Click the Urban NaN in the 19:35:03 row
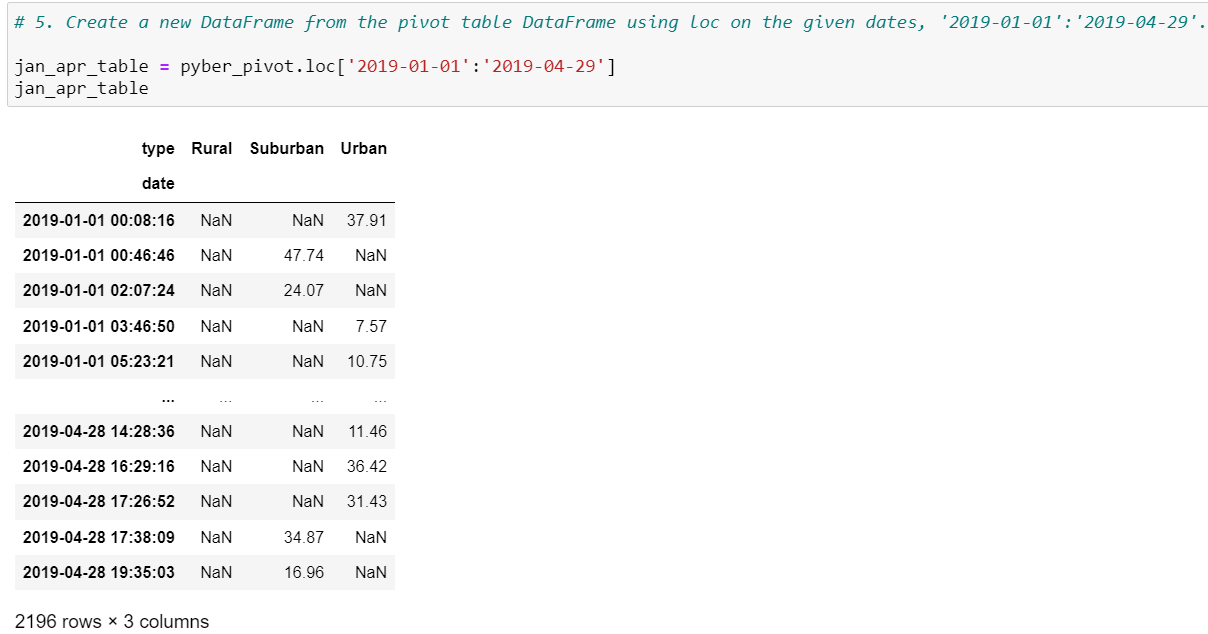The image size is (1208, 634). point(371,572)
